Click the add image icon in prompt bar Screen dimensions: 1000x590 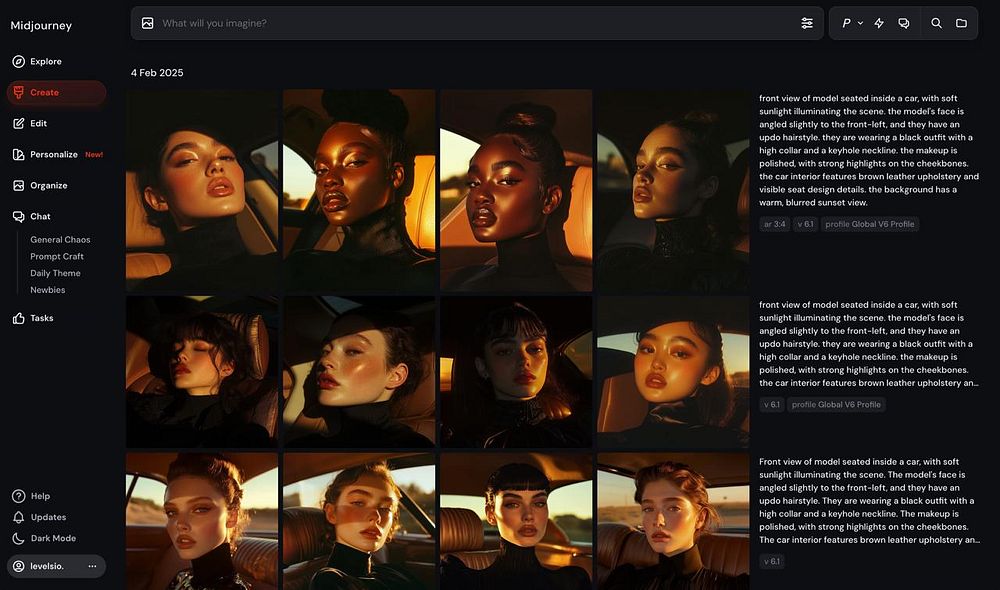tap(147, 23)
